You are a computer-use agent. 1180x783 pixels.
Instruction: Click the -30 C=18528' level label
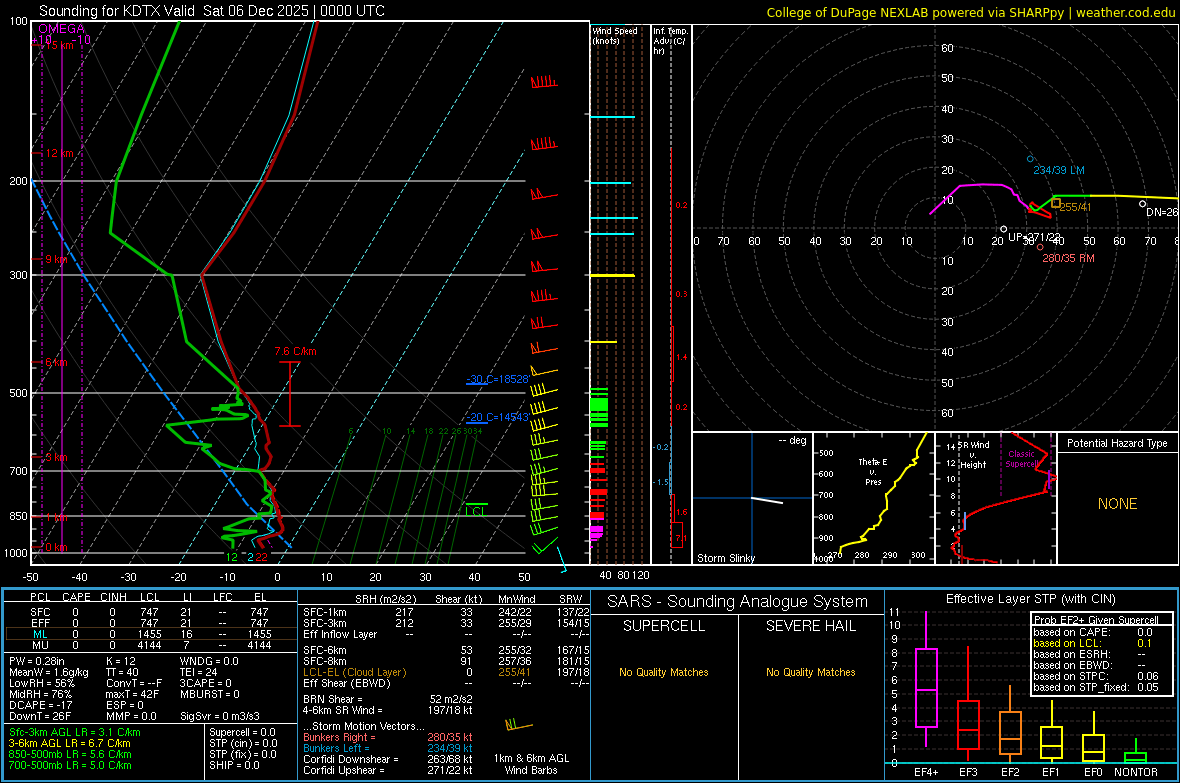click(x=497, y=379)
